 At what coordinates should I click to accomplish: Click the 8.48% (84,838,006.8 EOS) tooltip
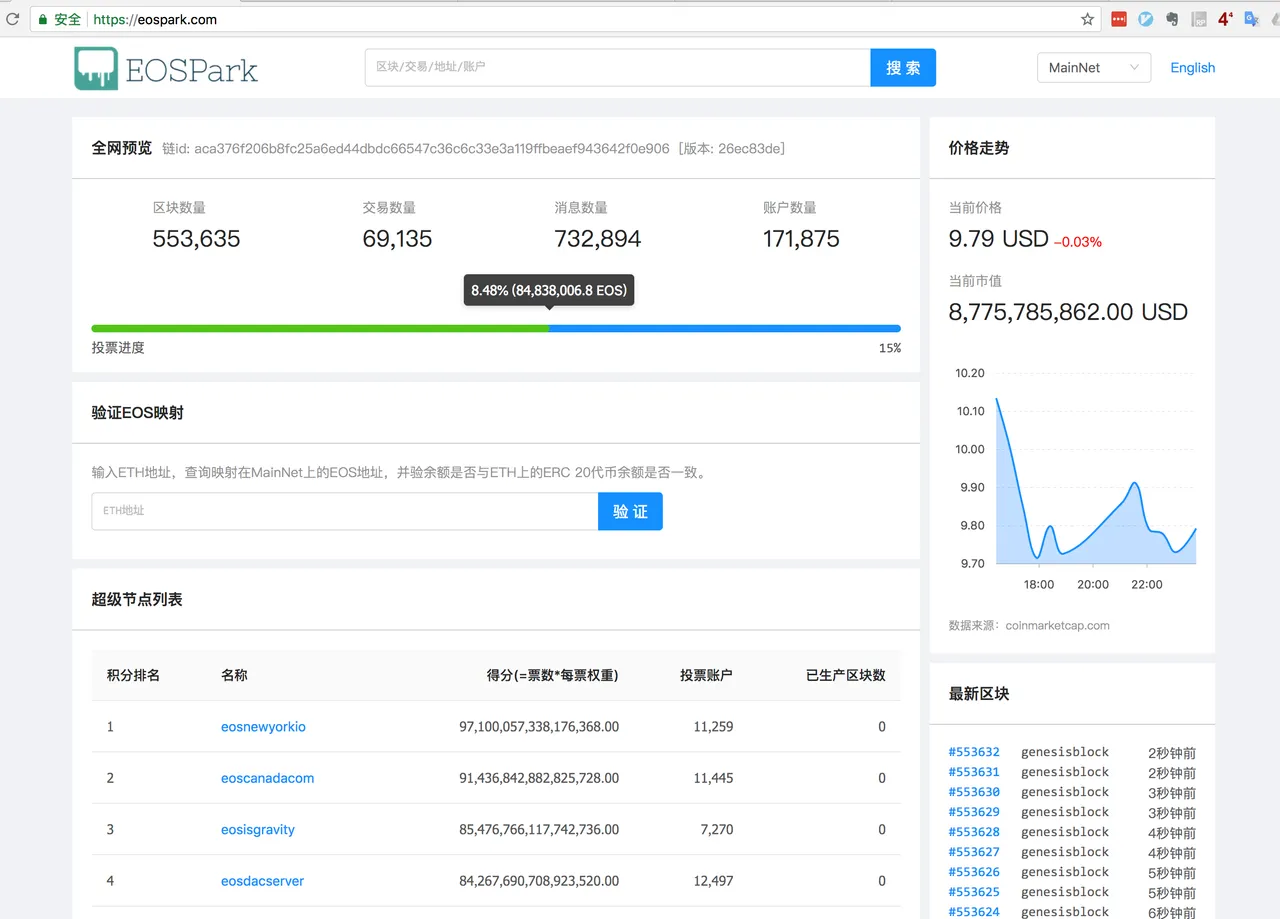[549, 291]
